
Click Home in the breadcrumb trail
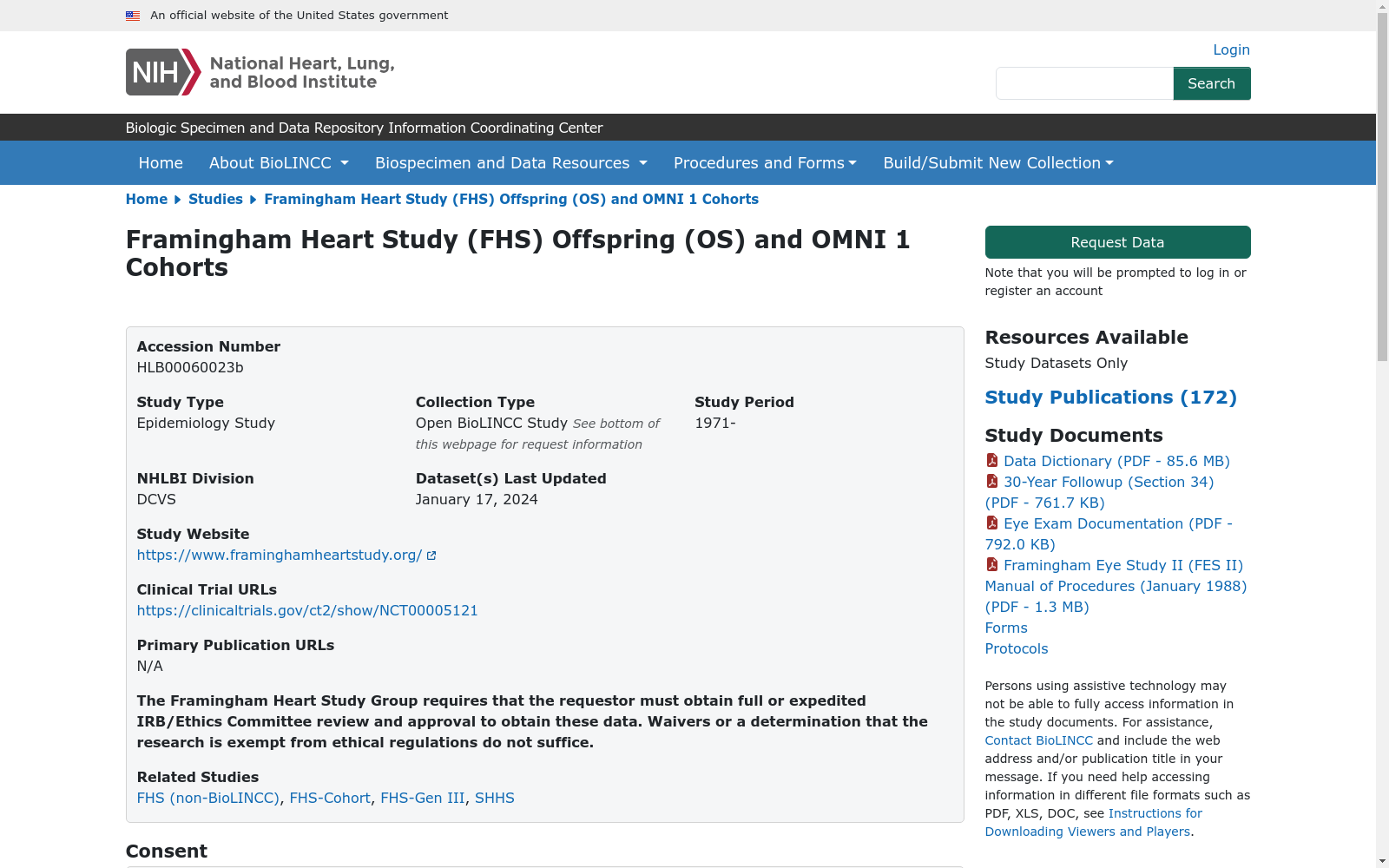pos(147,200)
